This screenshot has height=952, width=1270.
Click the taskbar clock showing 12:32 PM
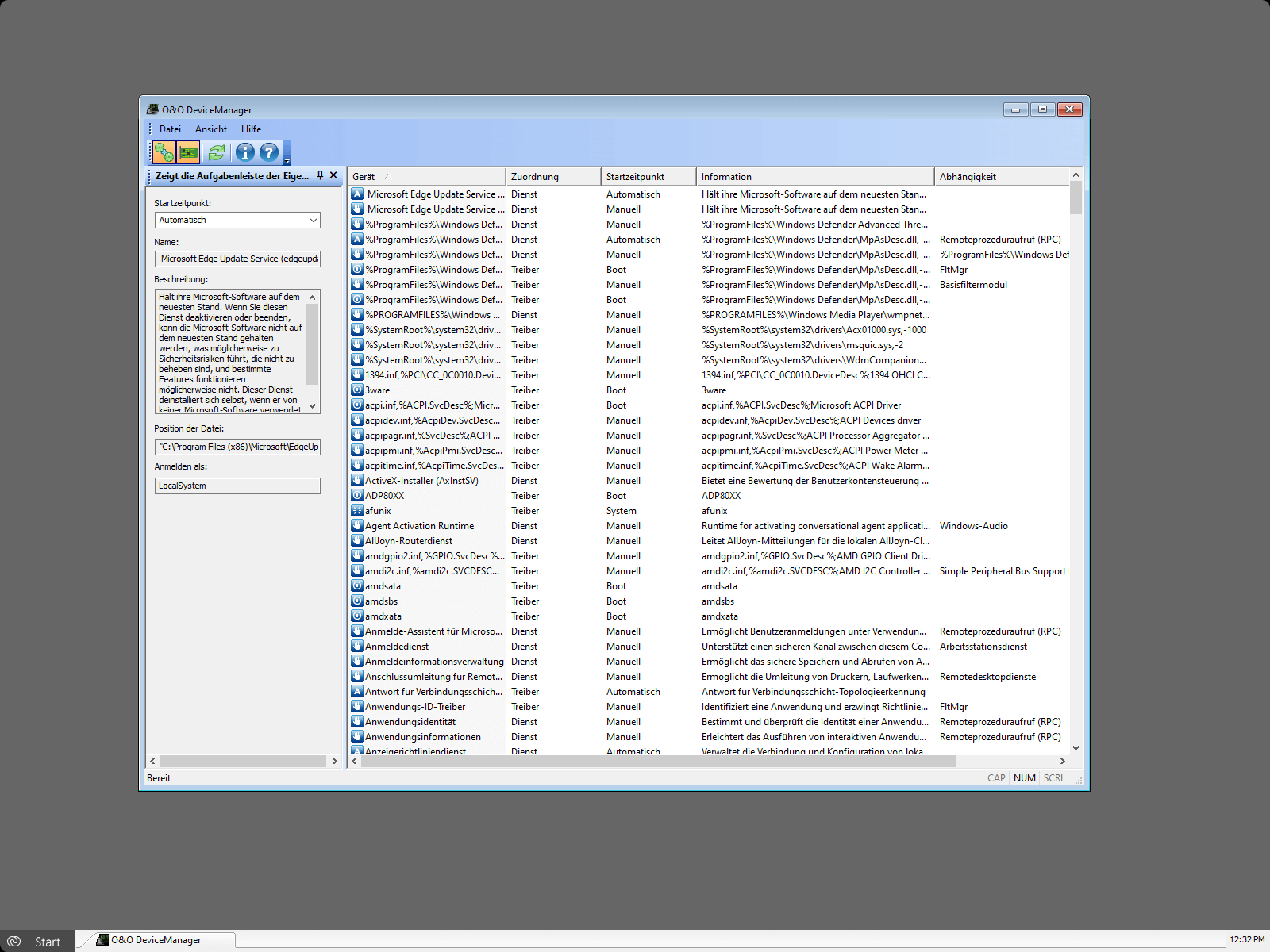click(1247, 939)
